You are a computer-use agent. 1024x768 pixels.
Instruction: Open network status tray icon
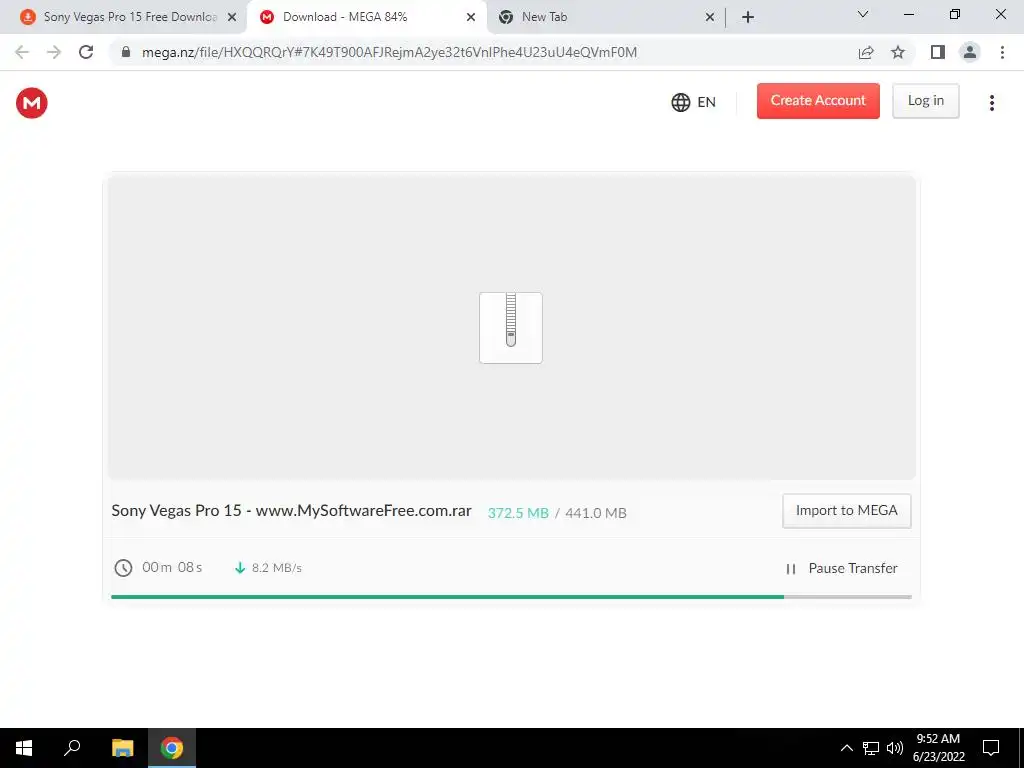pos(871,748)
